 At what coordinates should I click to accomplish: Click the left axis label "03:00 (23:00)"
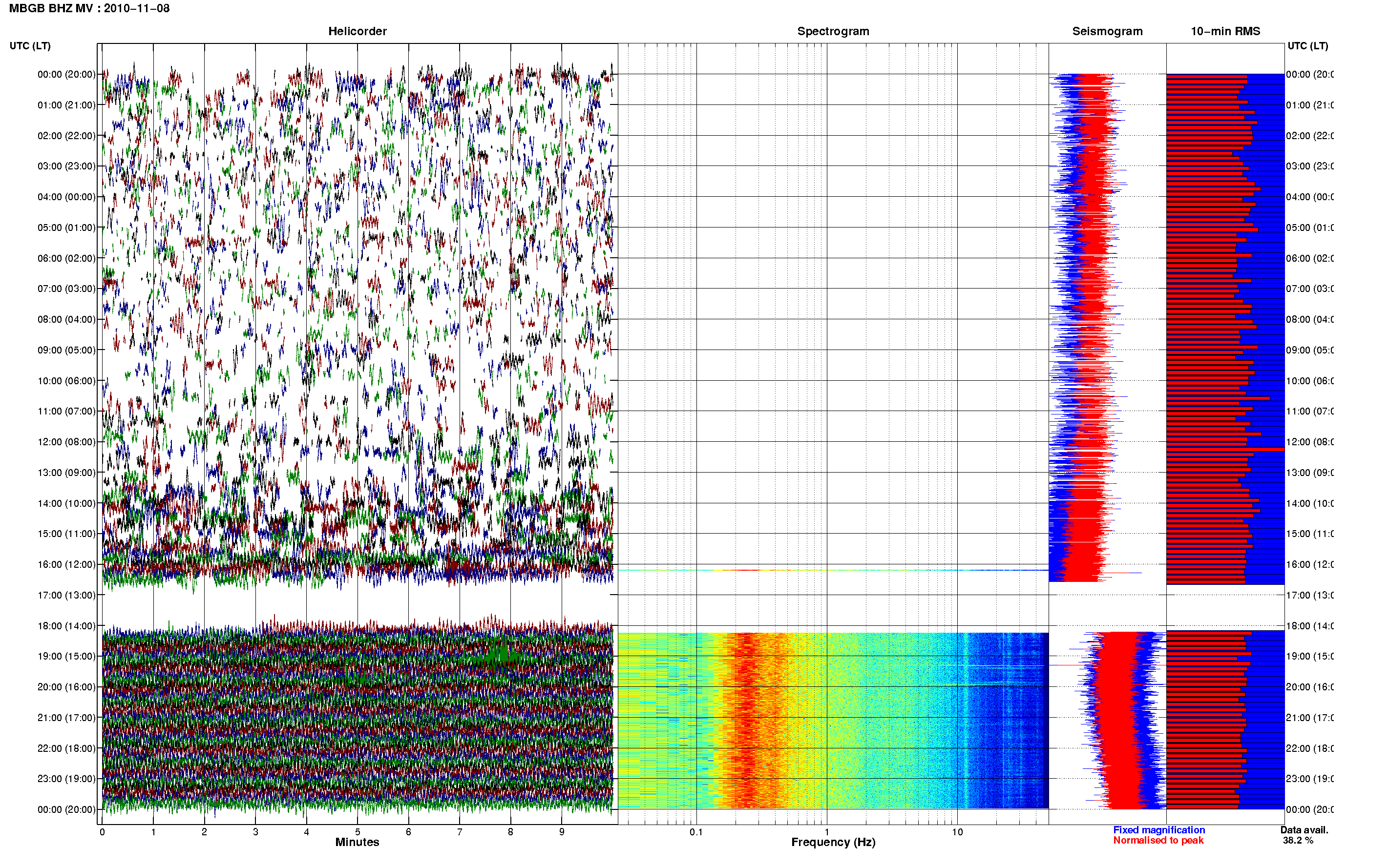click(x=66, y=166)
